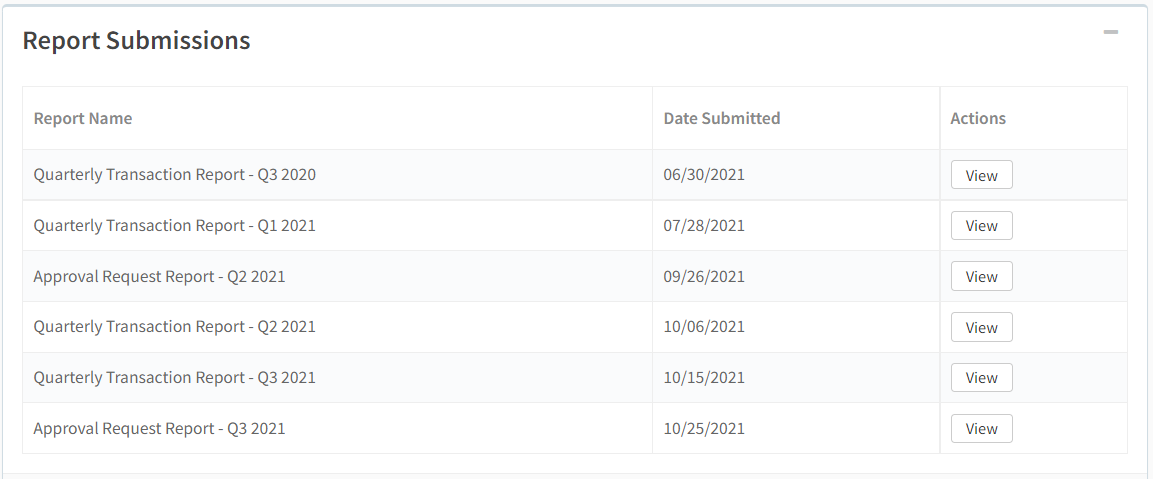Screen dimensions: 1153x479
Task: View Quarterly Transaction Report Q3 2021
Action: pyautogui.click(x=982, y=377)
